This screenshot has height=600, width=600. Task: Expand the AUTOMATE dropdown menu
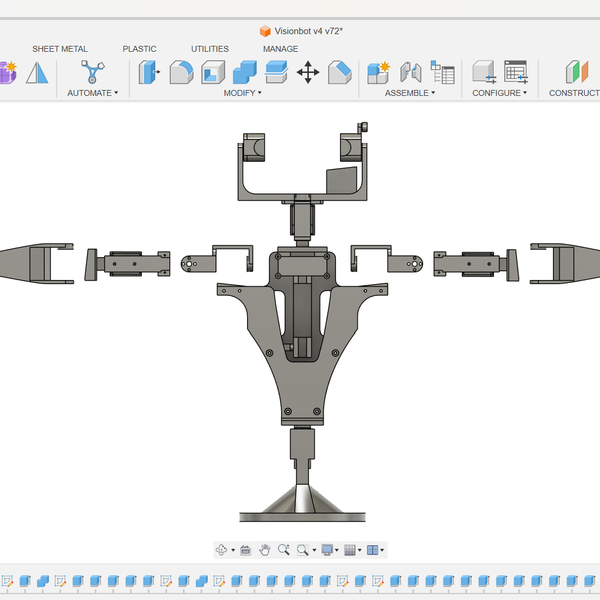click(93, 93)
